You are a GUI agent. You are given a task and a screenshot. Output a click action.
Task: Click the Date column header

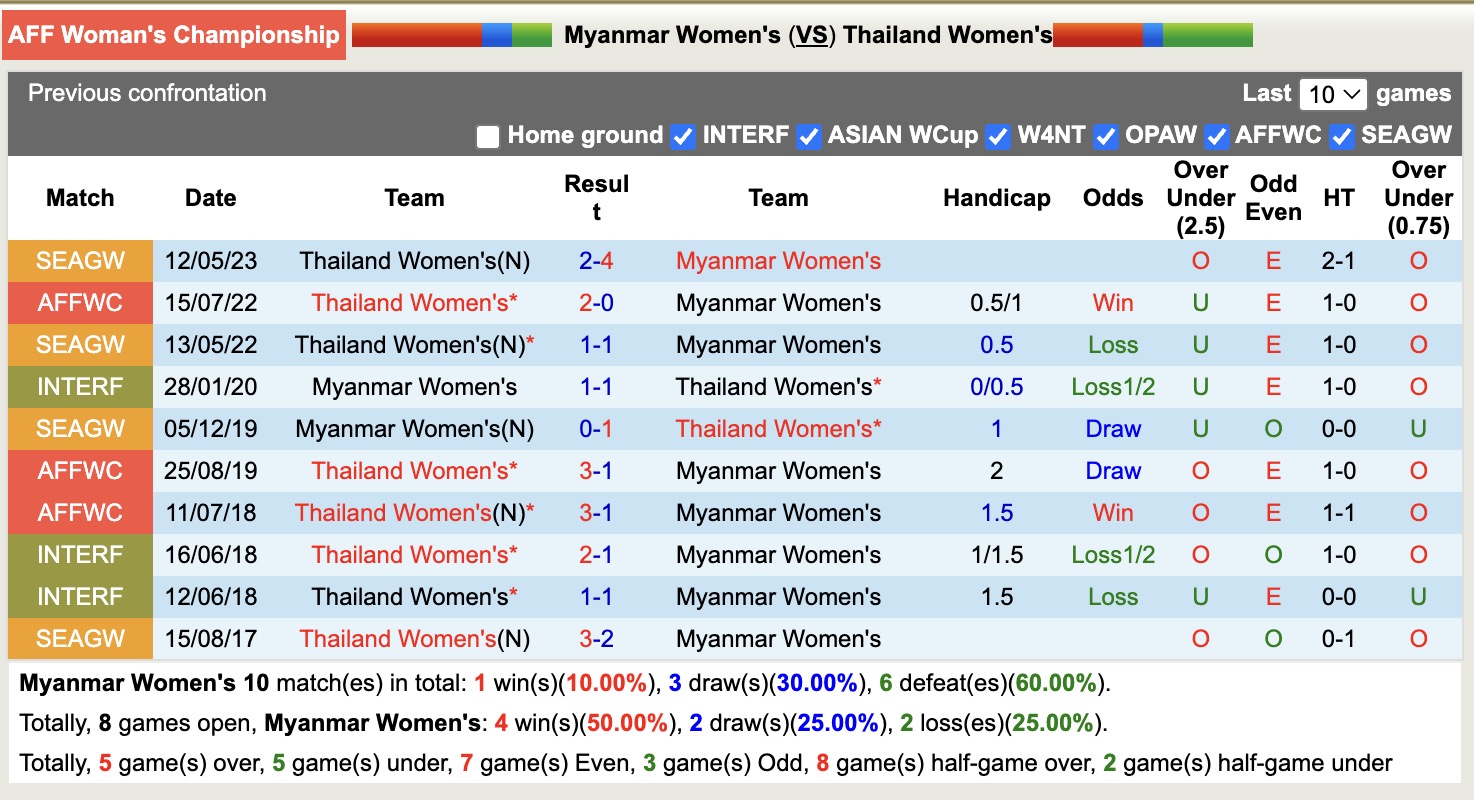click(x=210, y=198)
